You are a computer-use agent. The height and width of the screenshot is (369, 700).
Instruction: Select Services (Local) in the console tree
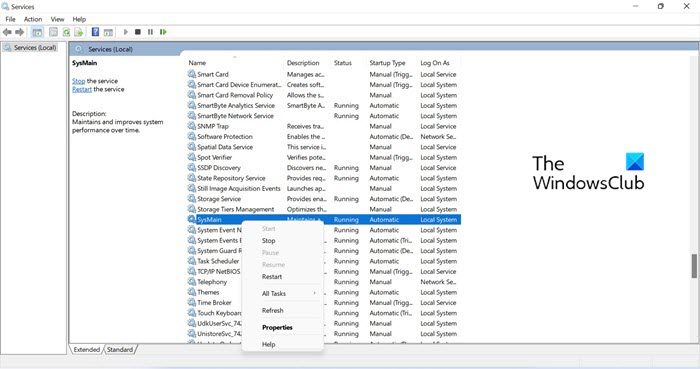[35, 48]
